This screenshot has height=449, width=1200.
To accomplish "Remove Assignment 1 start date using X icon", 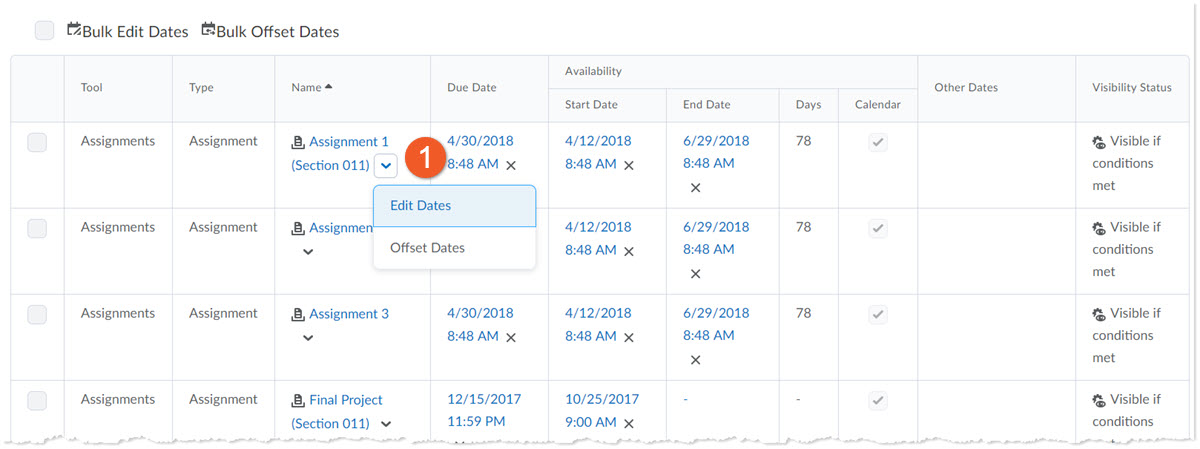I will pos(629,165).
